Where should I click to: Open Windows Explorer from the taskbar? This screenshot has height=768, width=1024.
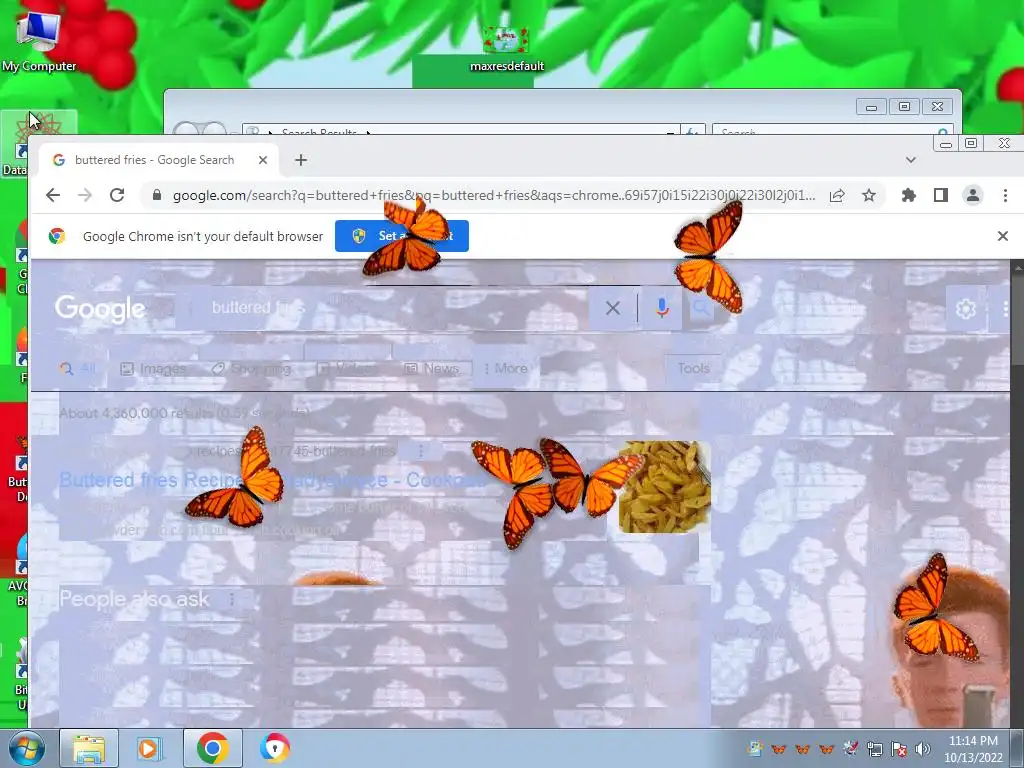coord(89,748)
